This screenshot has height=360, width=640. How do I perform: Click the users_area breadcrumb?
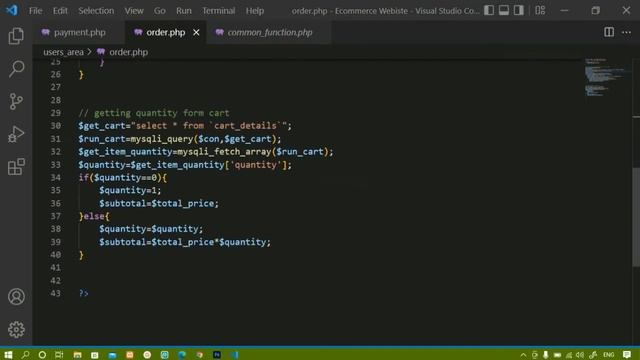(63, 52)
